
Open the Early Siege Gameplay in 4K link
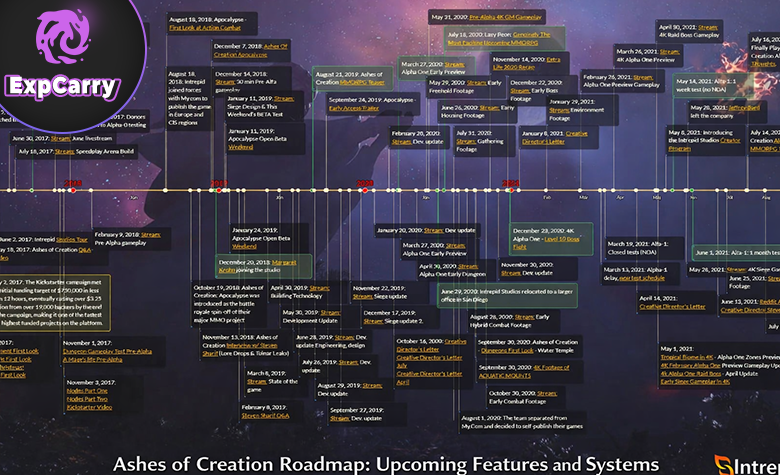tap(695, 381)
